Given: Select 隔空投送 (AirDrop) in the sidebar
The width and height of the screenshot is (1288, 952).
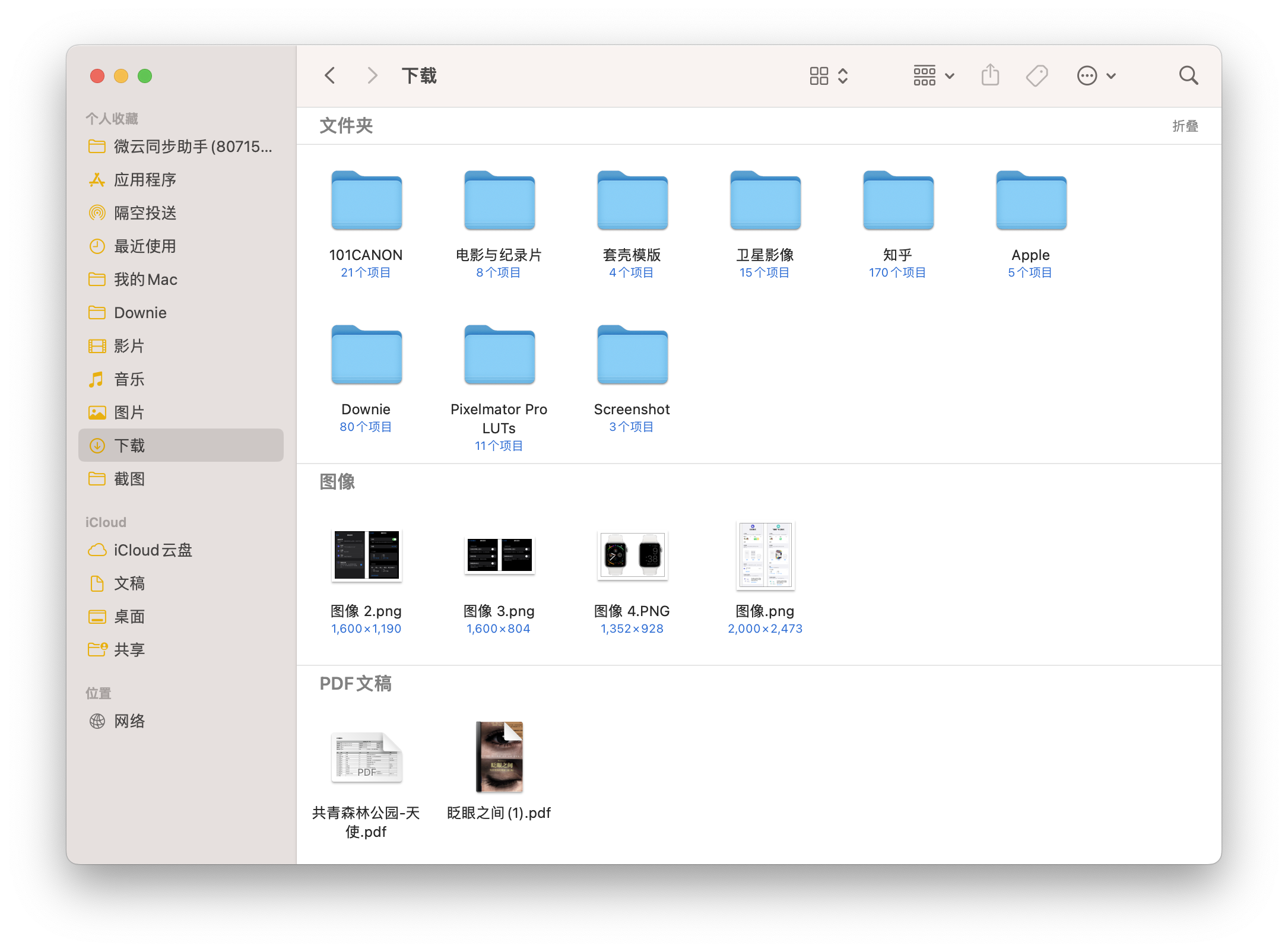Looking at the screenshot, I should pos(145,213).
